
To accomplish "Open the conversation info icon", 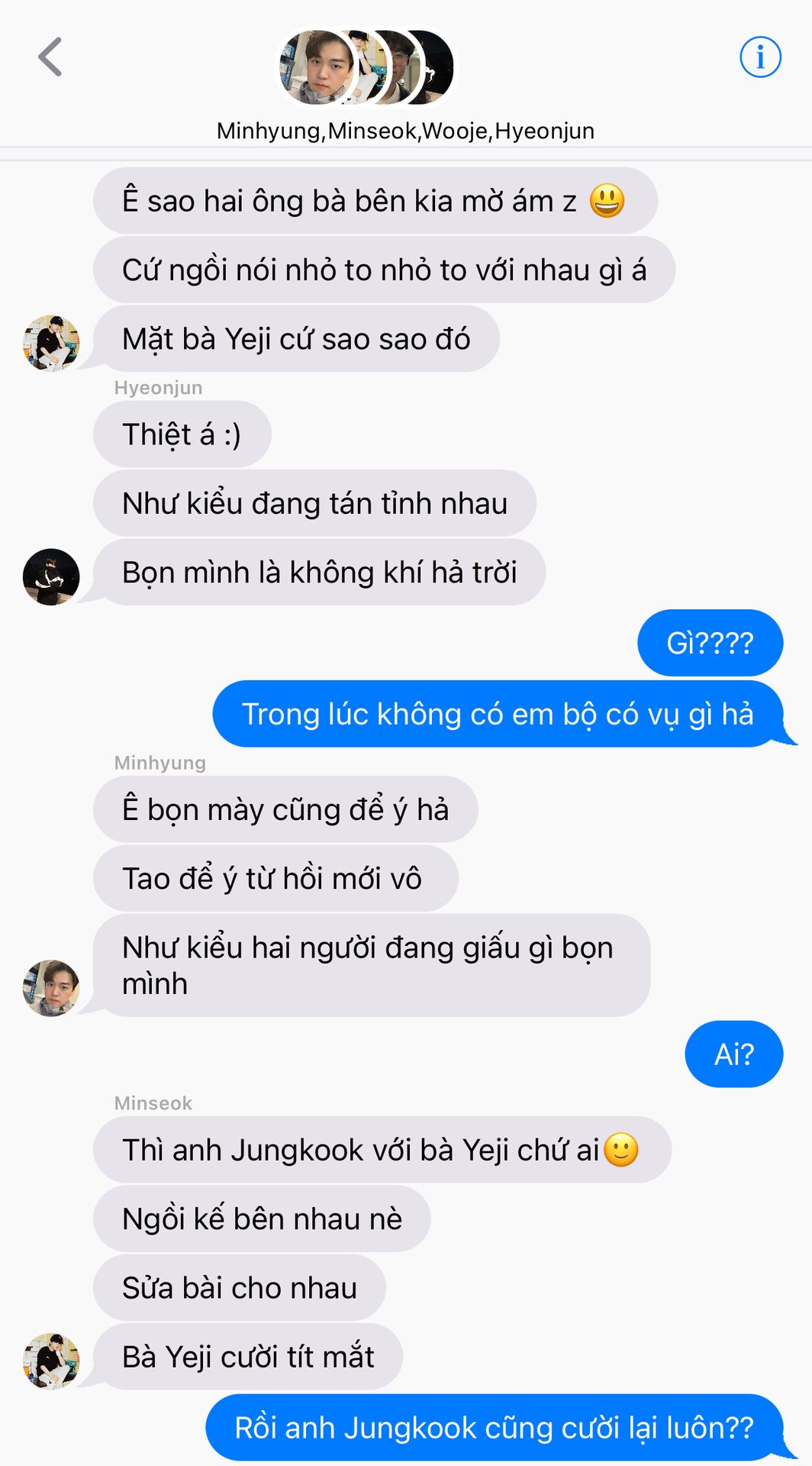I will pyautogui.click(x=760, y=57).
